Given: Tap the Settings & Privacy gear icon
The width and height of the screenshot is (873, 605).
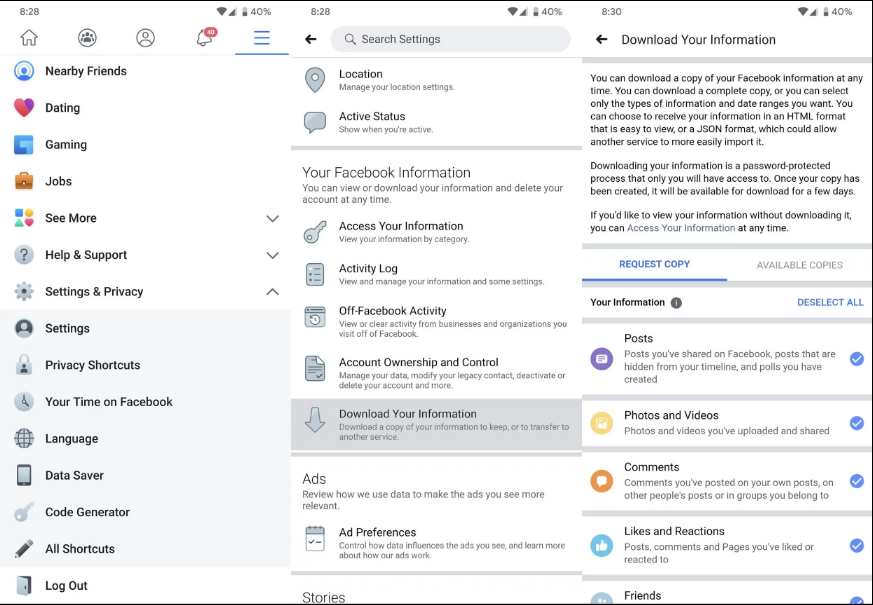Looking at the screenshot, I should 24,292.
